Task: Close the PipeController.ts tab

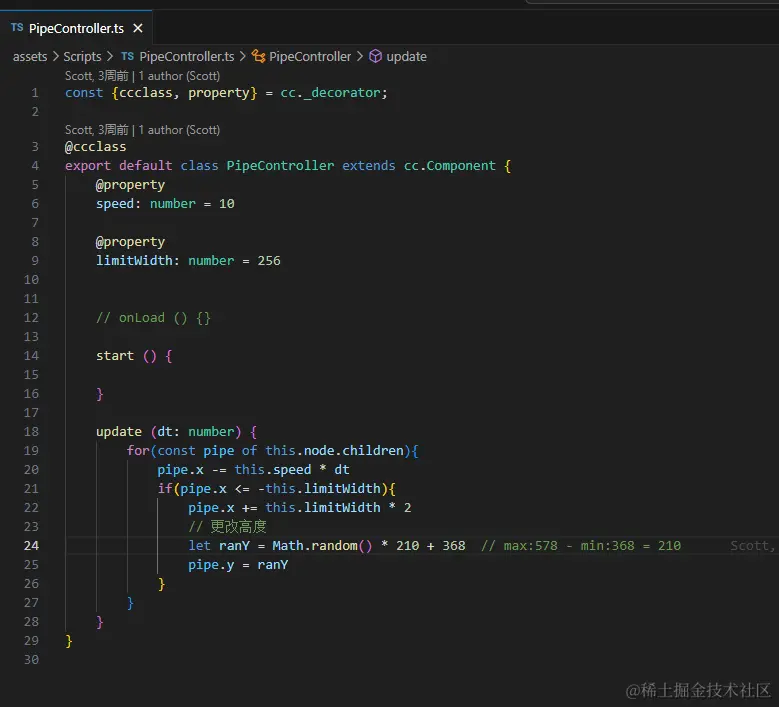Action: click(138, 28)
